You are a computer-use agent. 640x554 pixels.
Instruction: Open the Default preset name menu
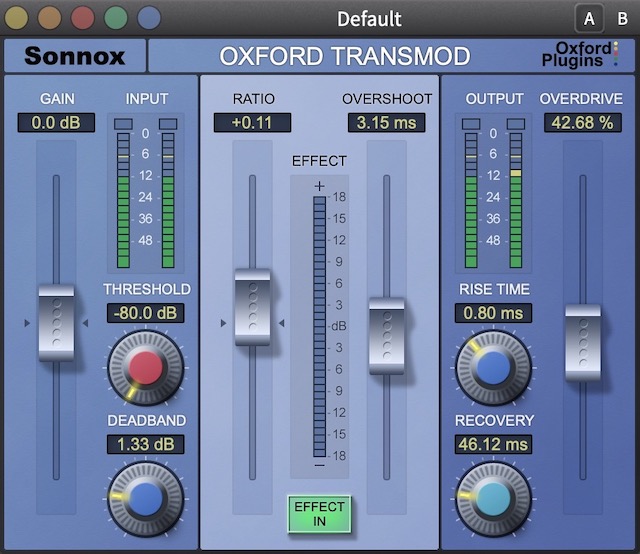pyautogui.click(x=369, y=19)
